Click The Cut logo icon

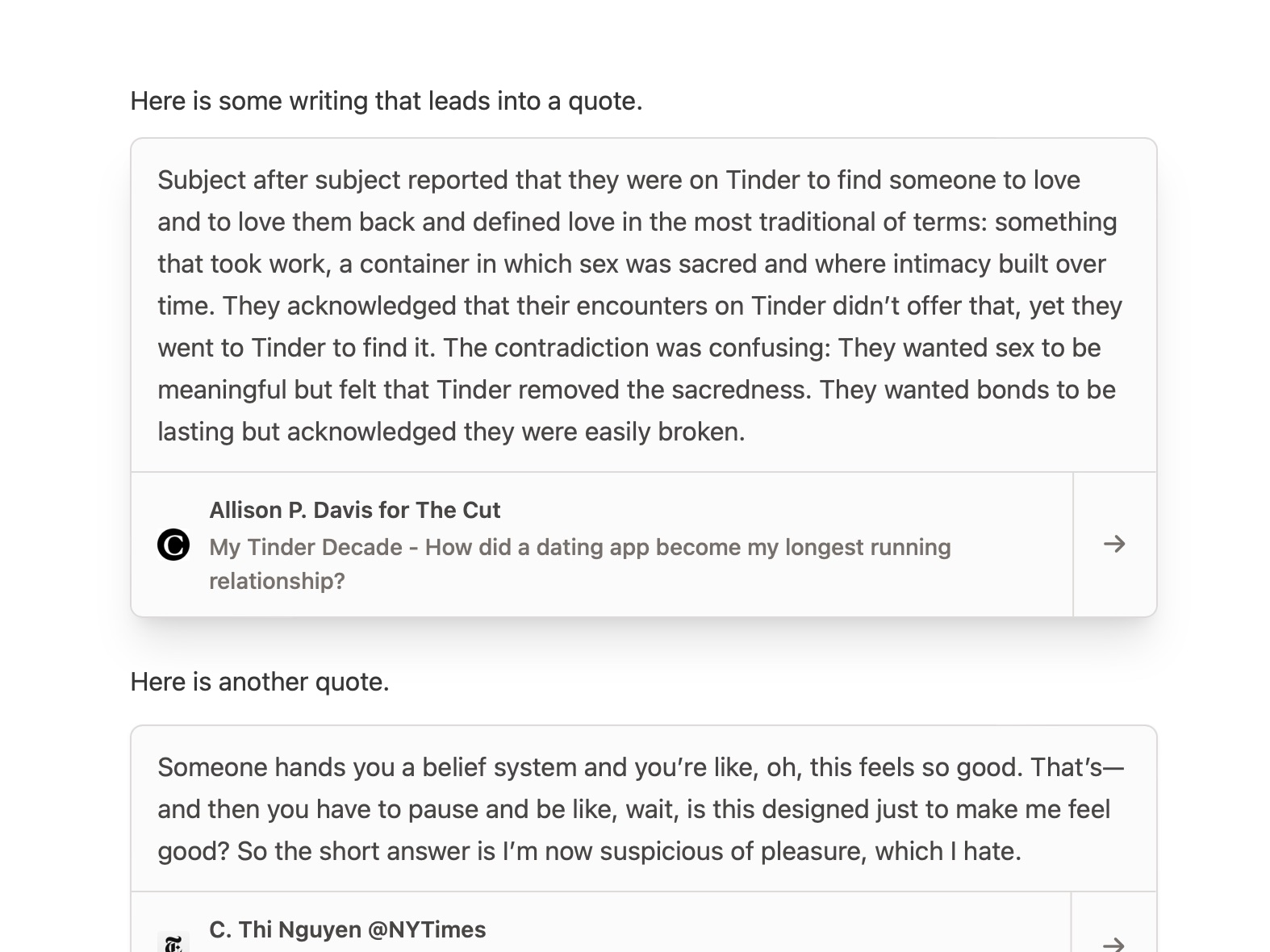(x=173, y=545)
